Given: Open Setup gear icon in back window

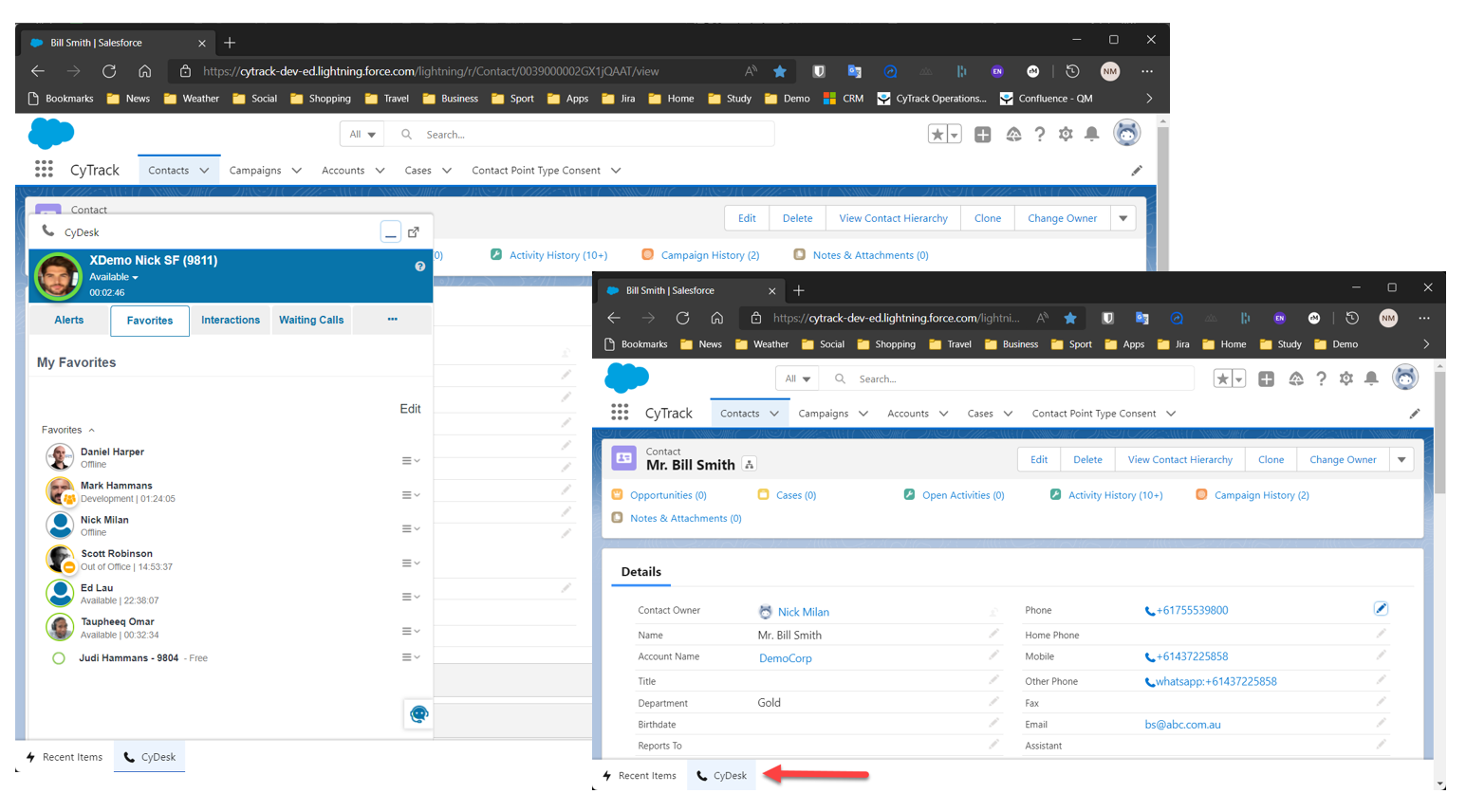Looking at the screenshot, I should 1066,135.
